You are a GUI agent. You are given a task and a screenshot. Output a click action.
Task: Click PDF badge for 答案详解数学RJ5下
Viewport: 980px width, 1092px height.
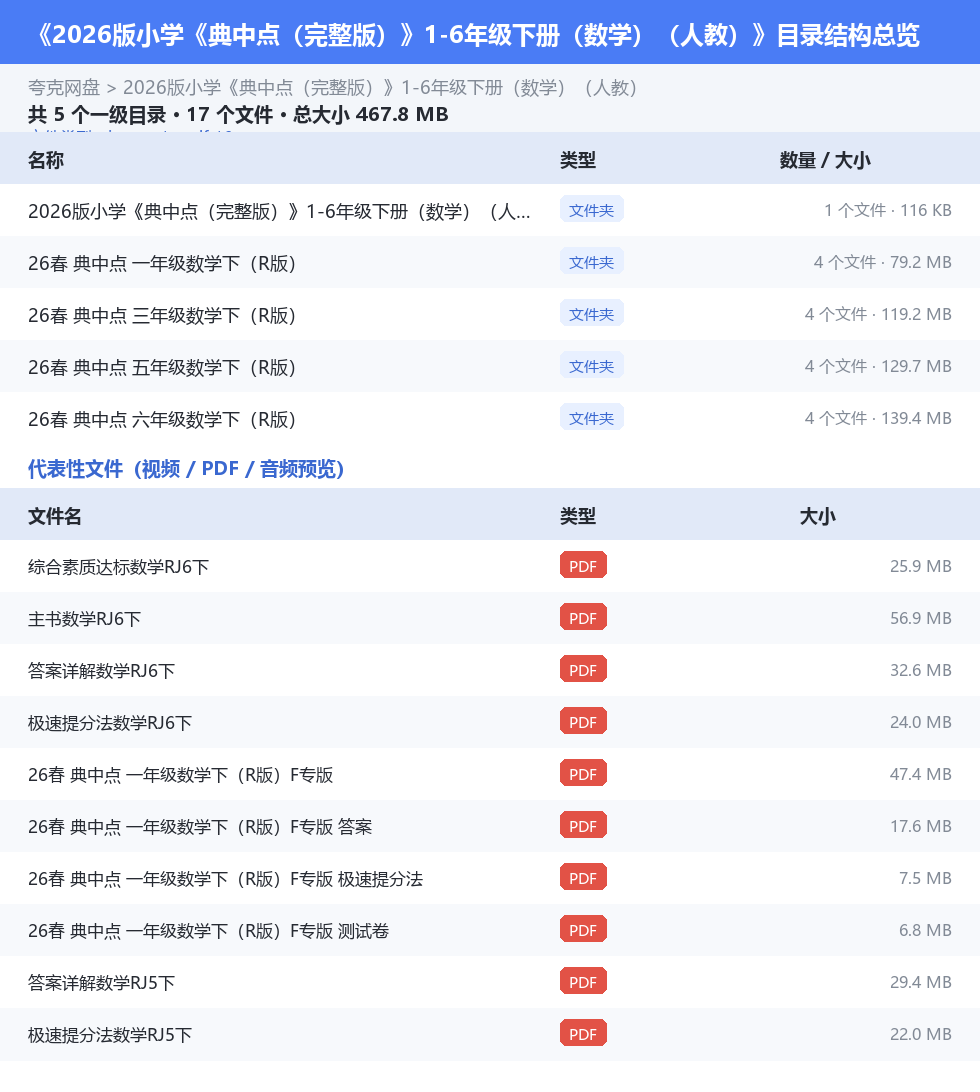coord(584,981)
